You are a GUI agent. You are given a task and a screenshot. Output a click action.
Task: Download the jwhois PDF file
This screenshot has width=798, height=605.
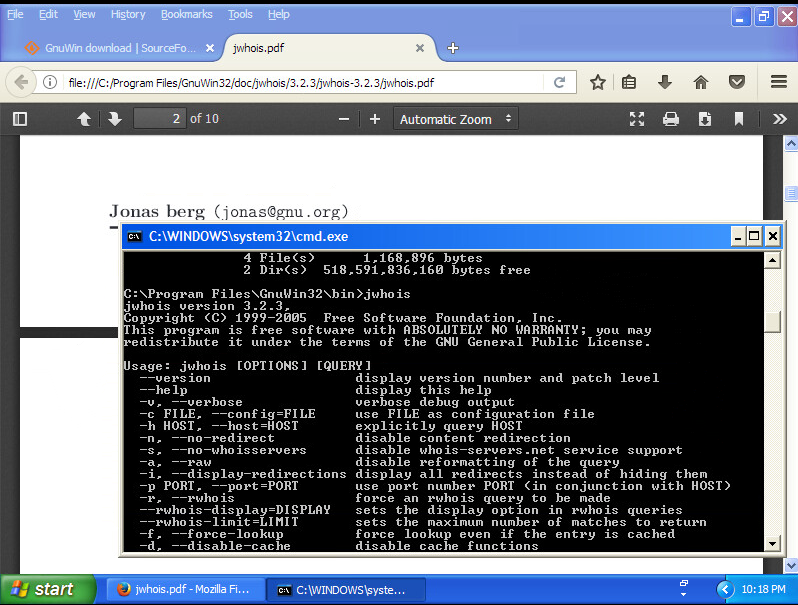pyautogui.click(x=705, y=119)
